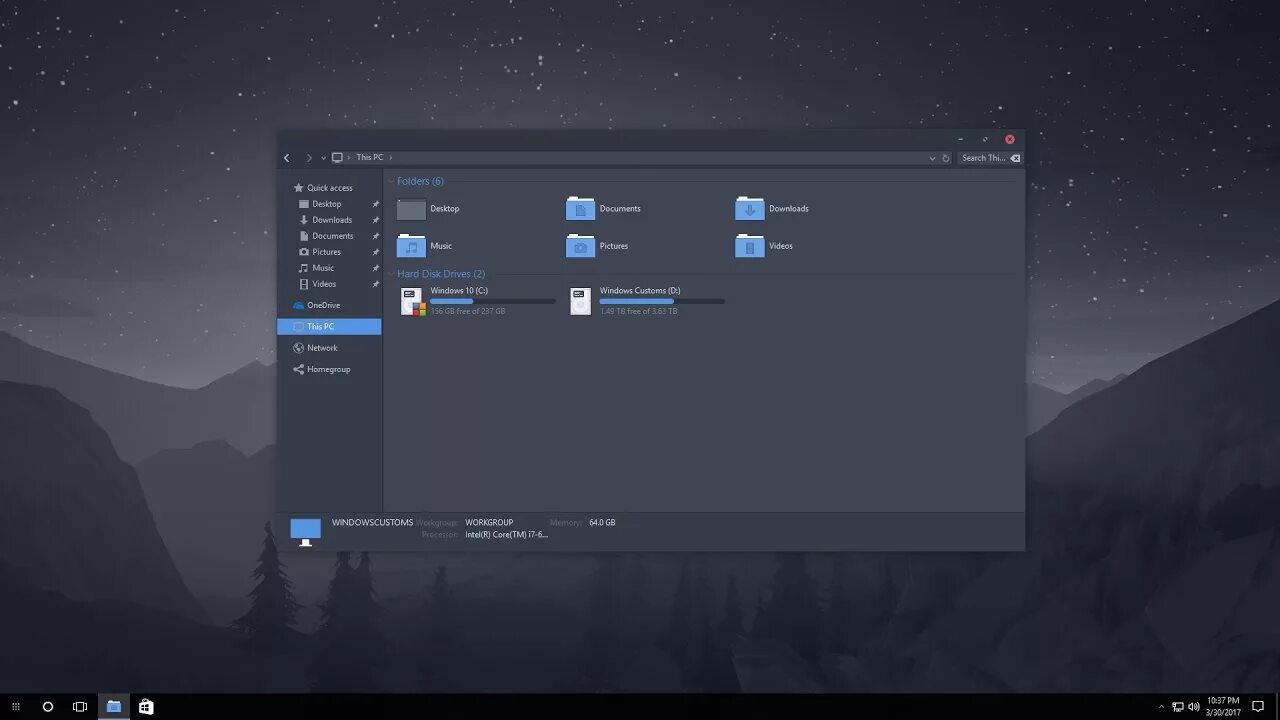This screenshot has height=720, width=1280.
Task: Open the Store app from the taskbar
Action: (x=146, y=707)
